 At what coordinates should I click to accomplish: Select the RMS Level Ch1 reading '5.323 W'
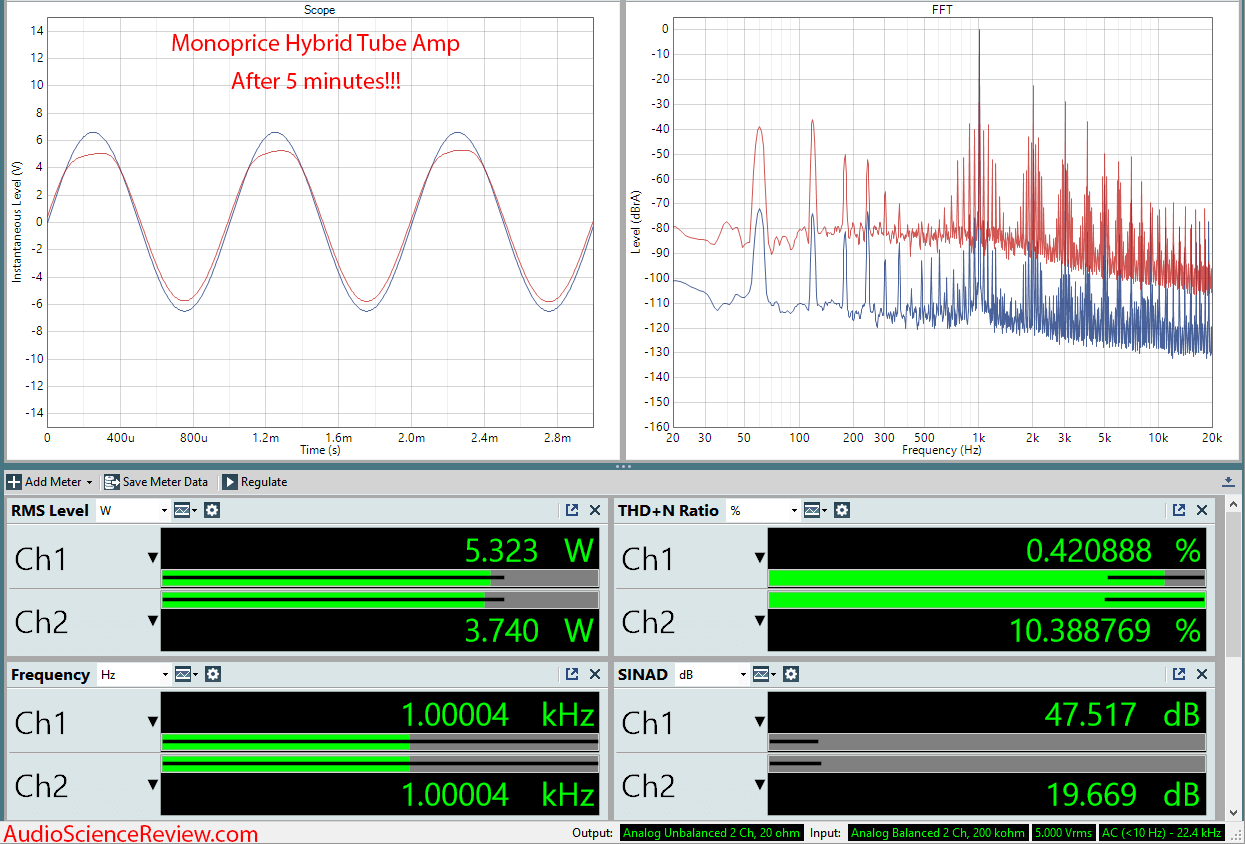pos(529,551)
